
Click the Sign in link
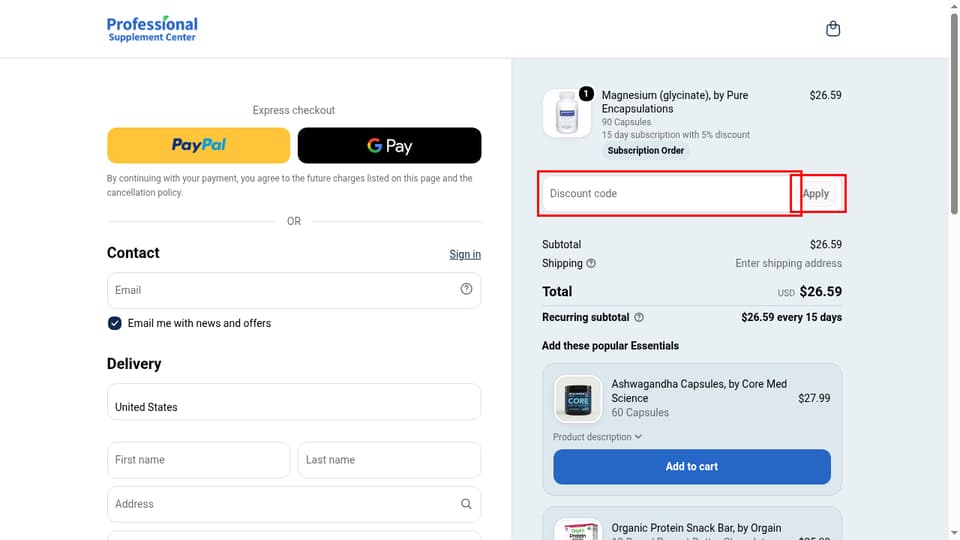point(465,254)
